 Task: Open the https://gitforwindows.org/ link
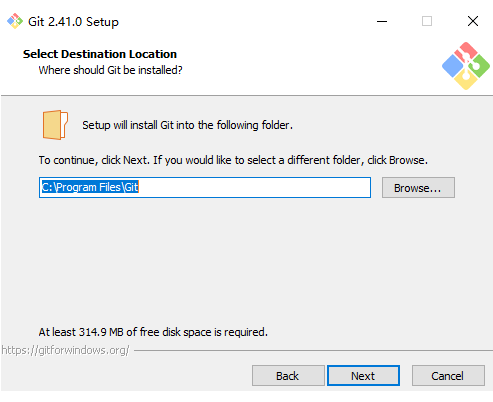pos(65,350)
